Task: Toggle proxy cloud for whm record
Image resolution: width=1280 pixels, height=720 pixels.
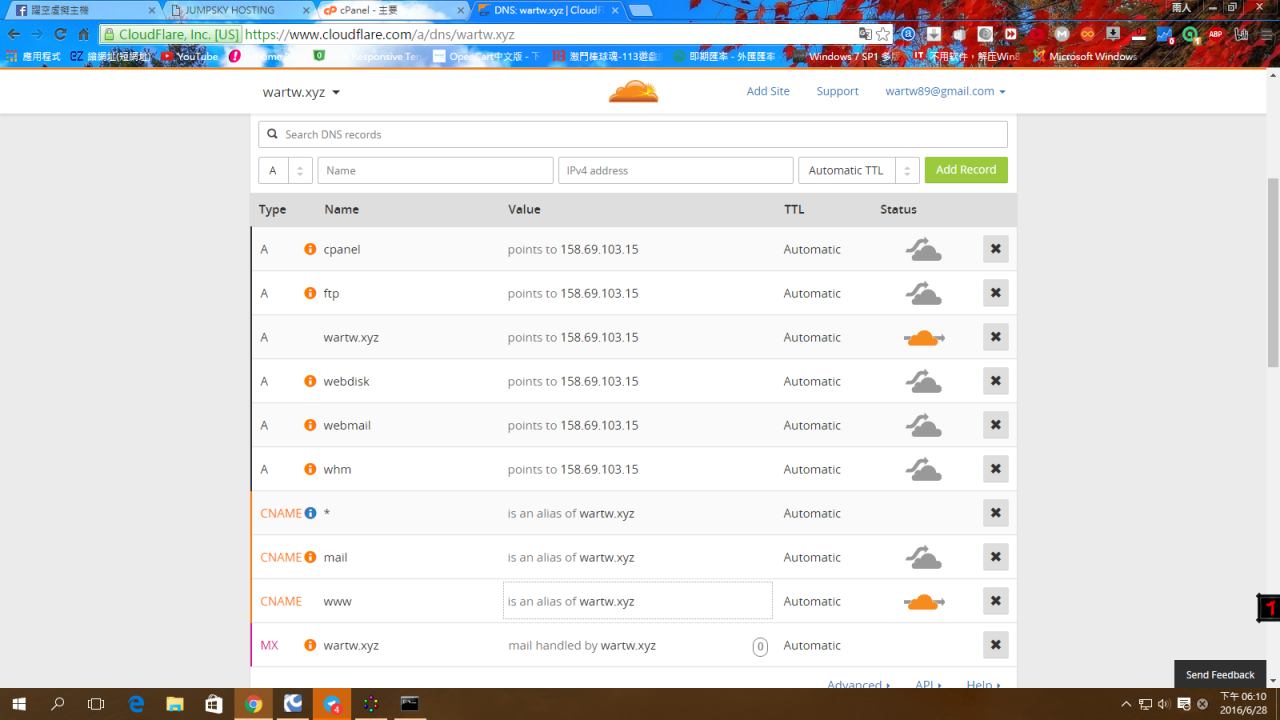Action: (923, 469)
